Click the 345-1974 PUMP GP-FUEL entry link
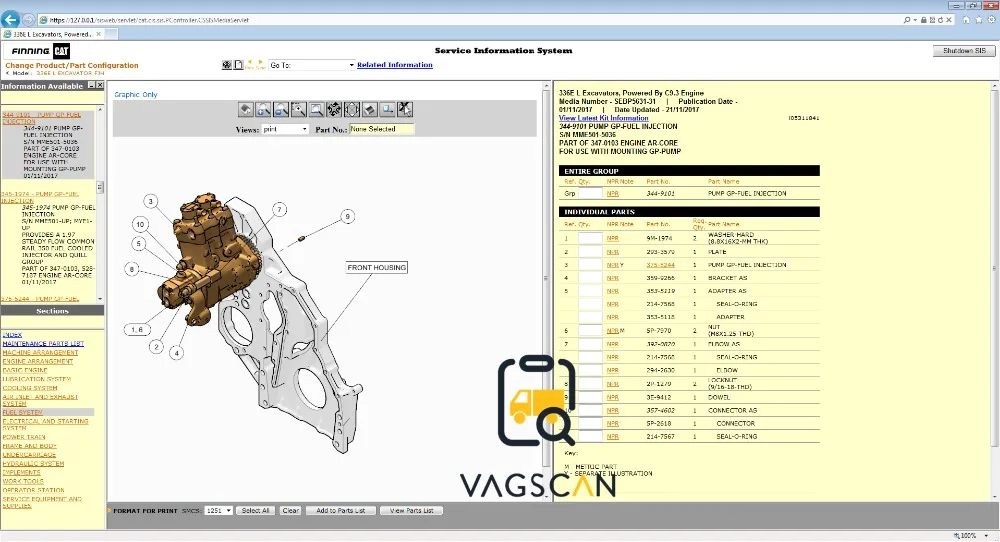The image size is (1000, 542). [40, 197]
